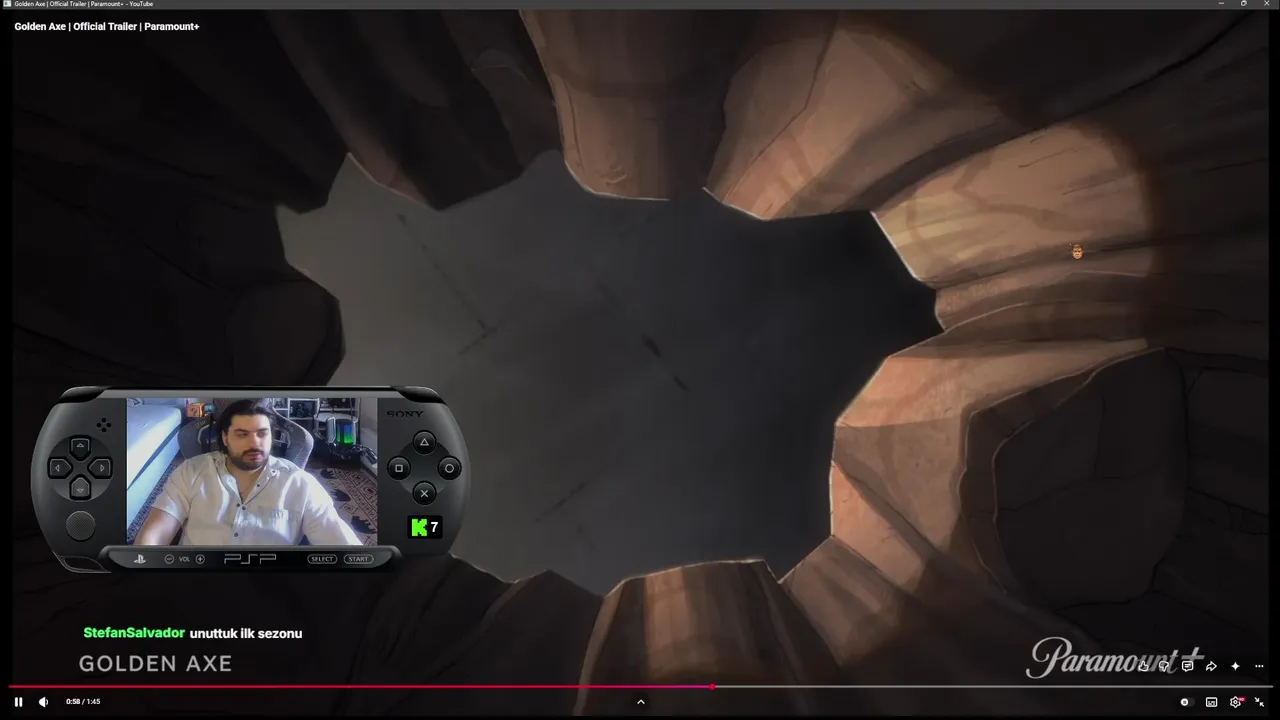Open the comments panel
1280x720 pixels.
click(x=1188, y=666)
